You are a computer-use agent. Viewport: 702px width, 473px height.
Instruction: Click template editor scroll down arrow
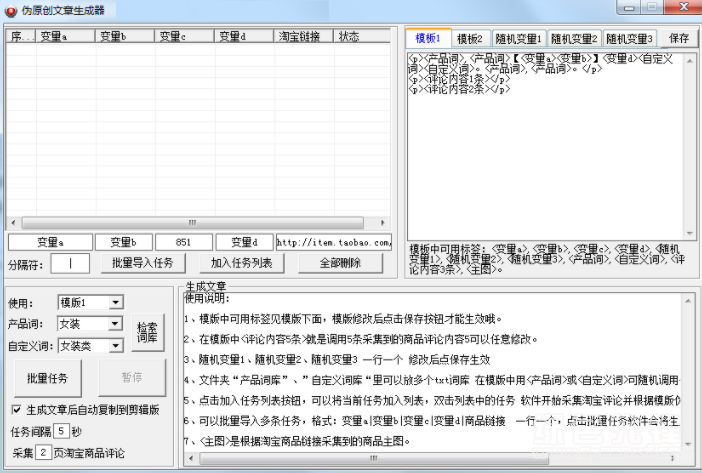(689, 233)
